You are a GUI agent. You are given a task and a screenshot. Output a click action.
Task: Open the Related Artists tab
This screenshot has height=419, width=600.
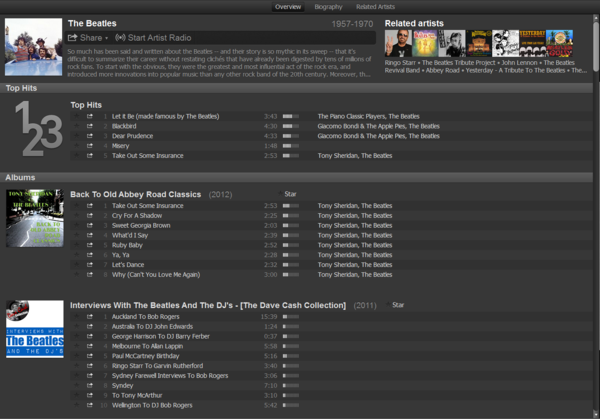point(375,7)
